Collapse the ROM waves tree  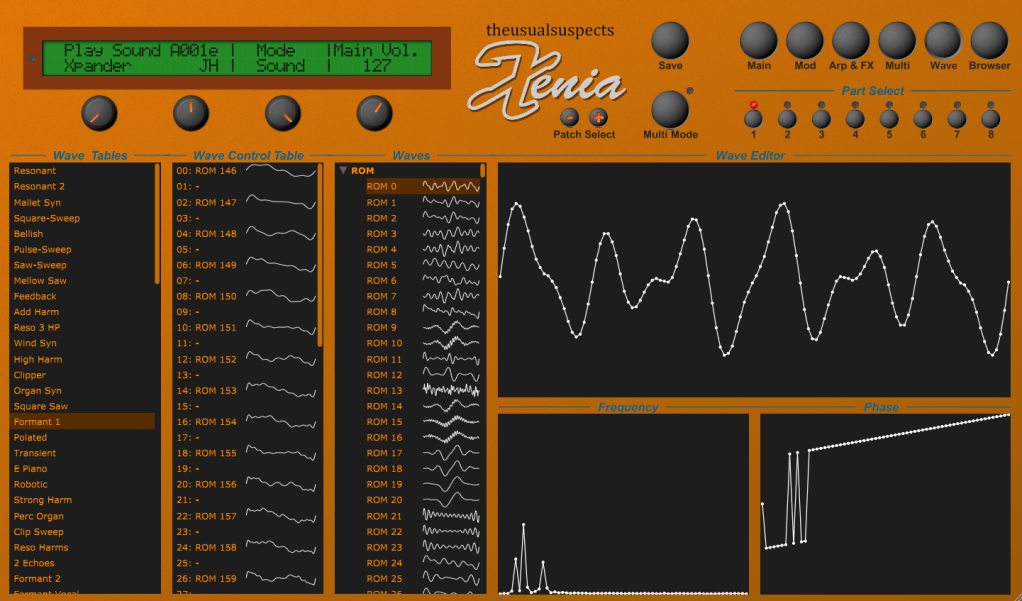coord(343,171)
